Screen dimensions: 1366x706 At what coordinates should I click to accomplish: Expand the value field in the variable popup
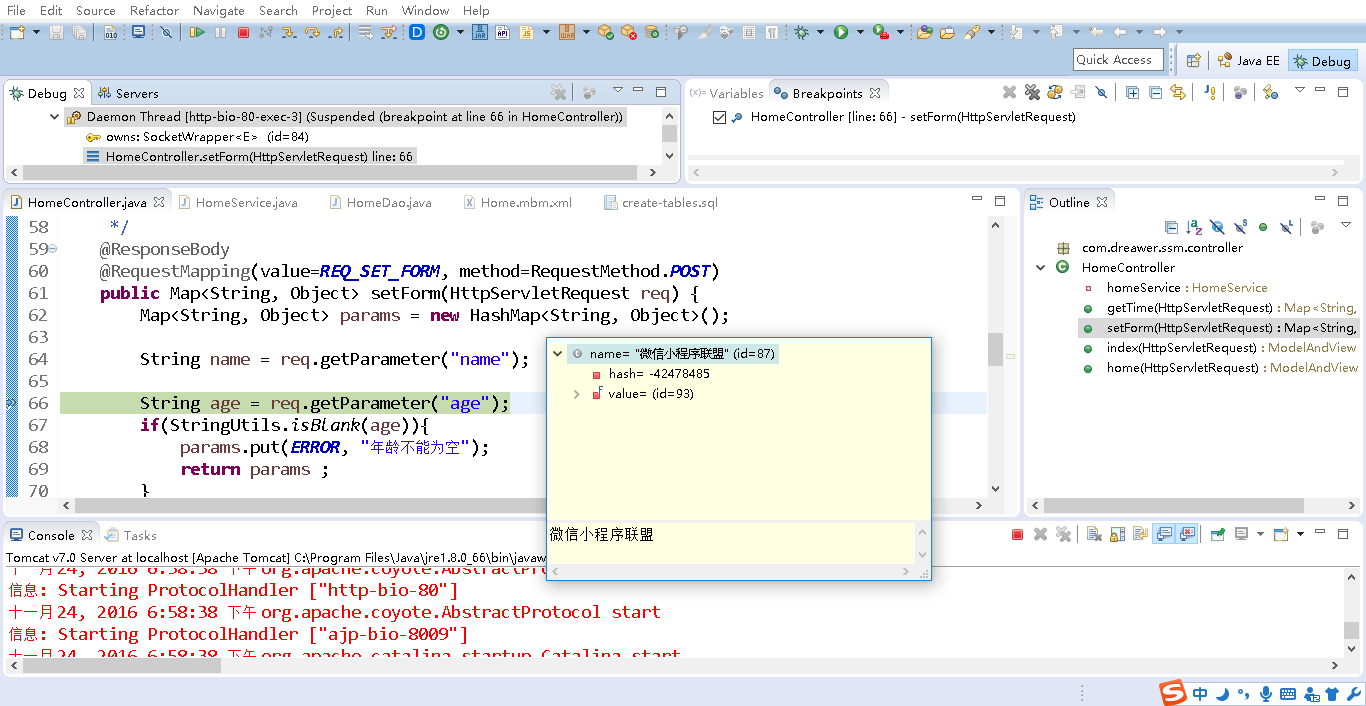(576, 394)
